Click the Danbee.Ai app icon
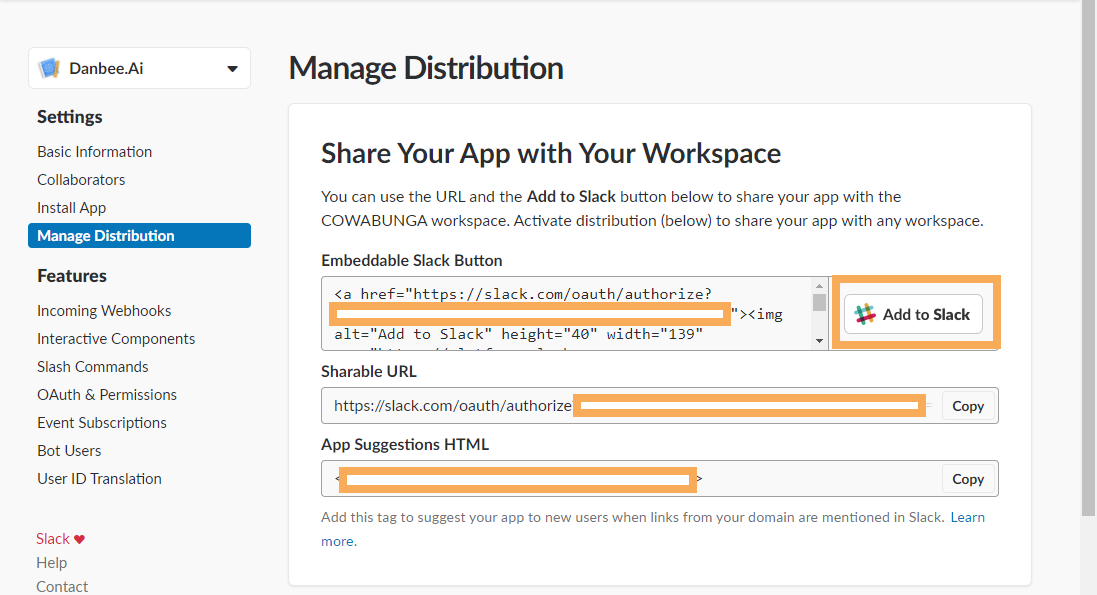 49,68
